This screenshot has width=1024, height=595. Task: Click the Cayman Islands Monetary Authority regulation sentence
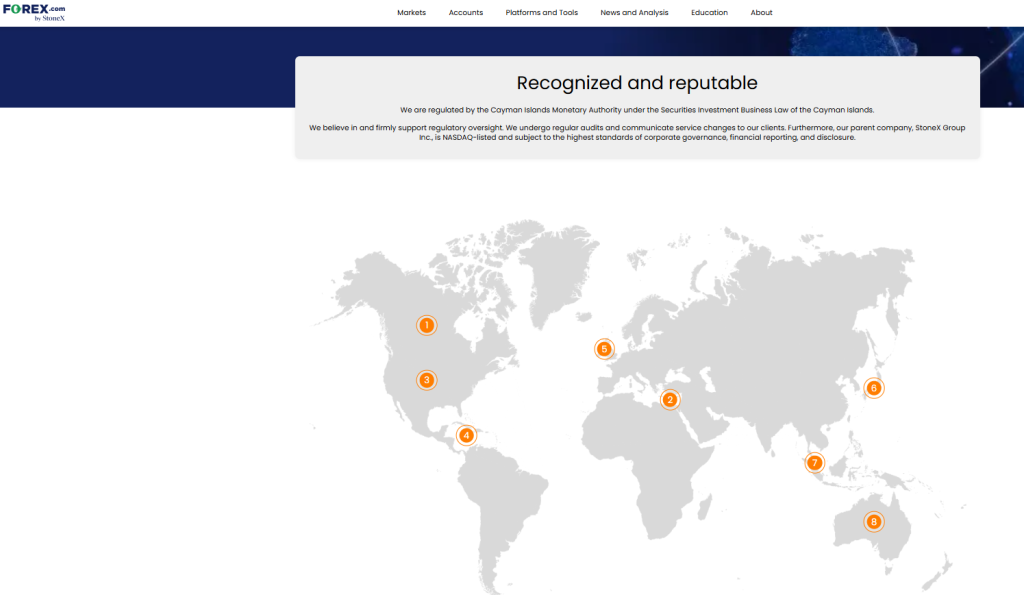[637, 110]
